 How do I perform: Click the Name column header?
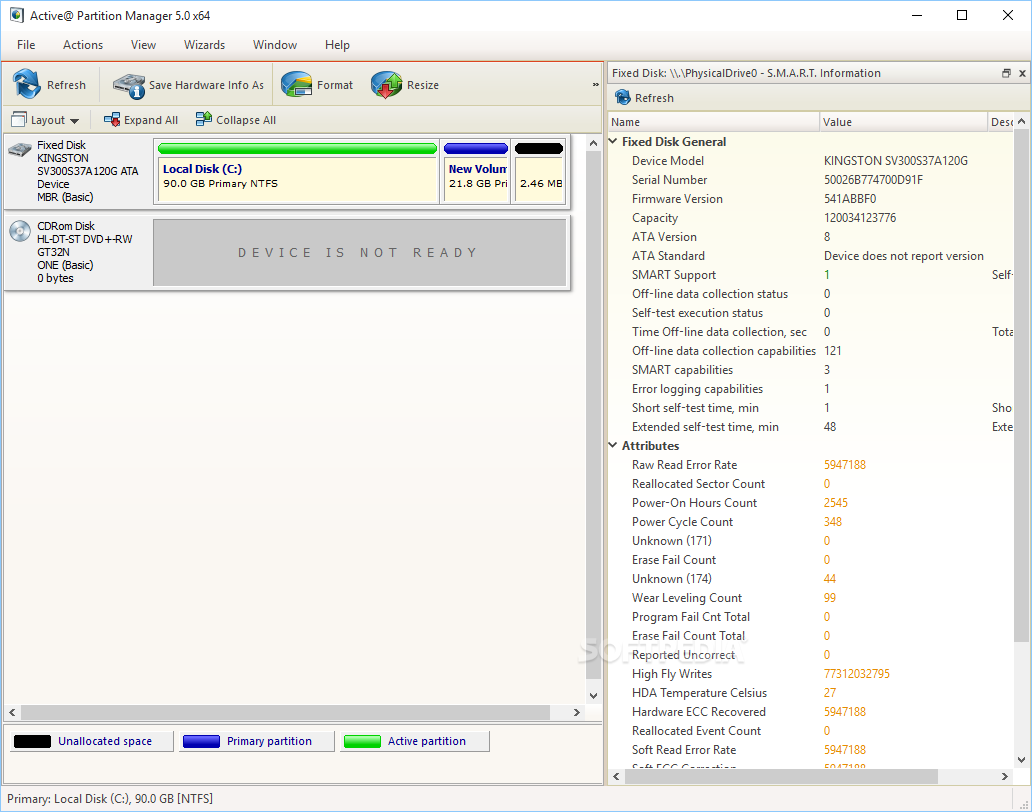pyautogui.click(x=713, y=122)
